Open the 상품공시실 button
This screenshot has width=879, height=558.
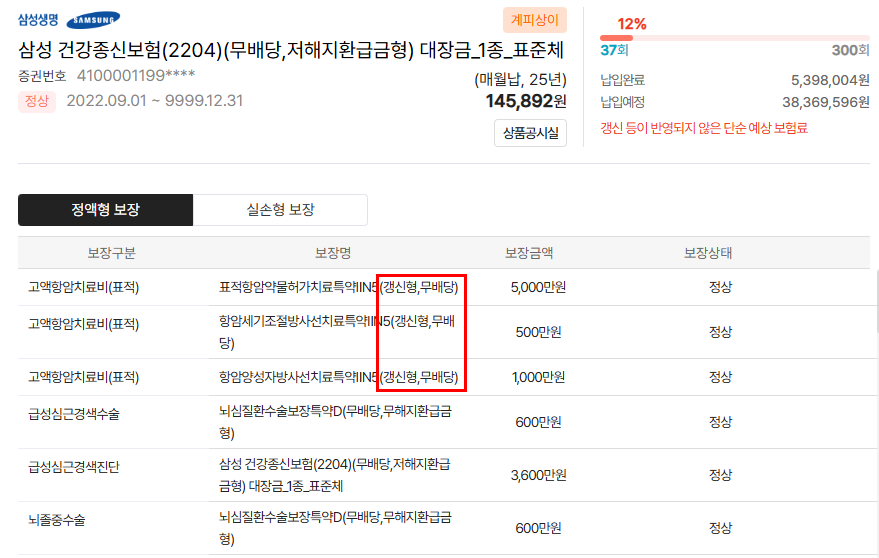coord(530,133)
